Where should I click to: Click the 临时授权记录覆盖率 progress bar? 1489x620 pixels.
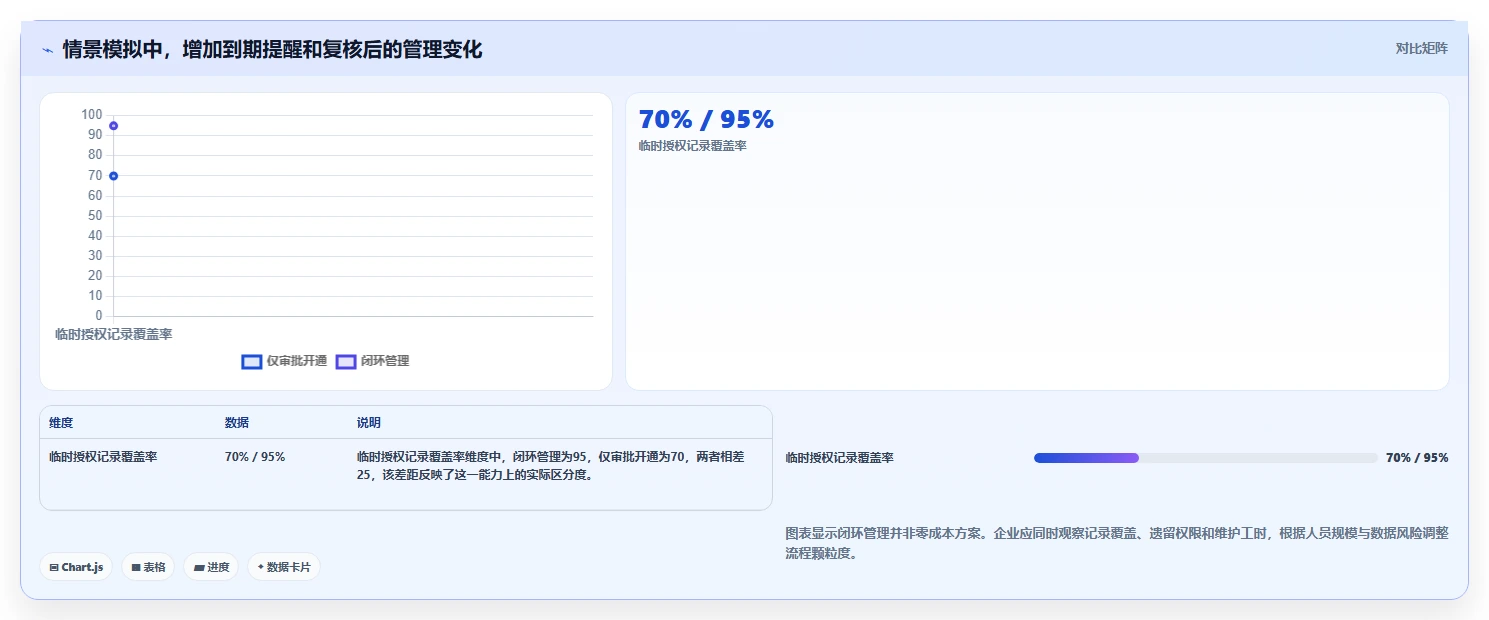click(1205, 458)
